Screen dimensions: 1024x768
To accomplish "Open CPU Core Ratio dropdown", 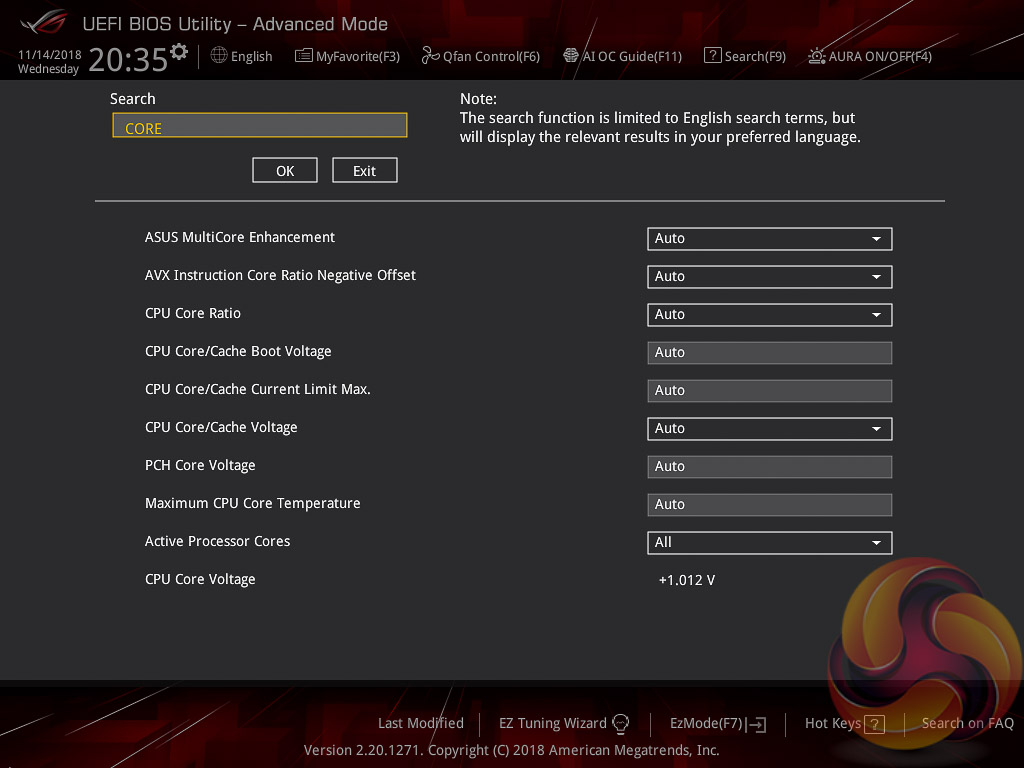I will click(x=769, y=315).
